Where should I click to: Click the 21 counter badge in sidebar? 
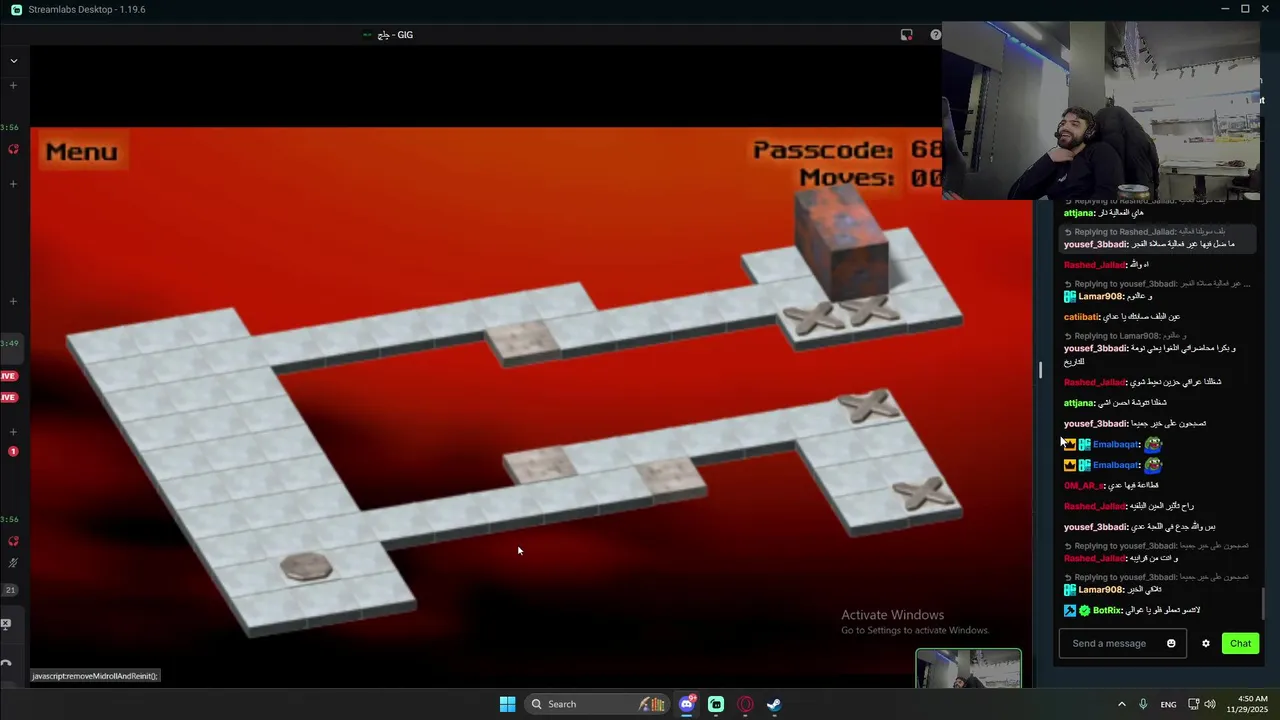(x=11, y=590)
